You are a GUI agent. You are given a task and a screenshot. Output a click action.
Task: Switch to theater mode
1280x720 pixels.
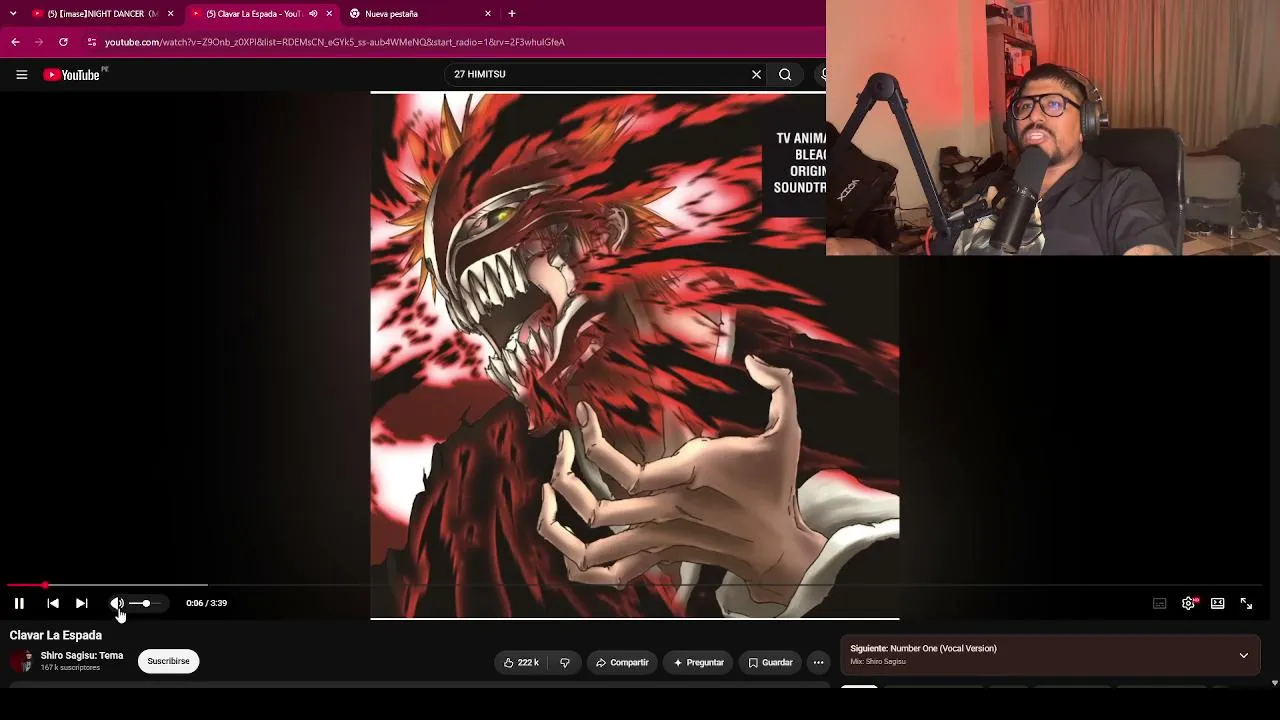coord(1218,603)
